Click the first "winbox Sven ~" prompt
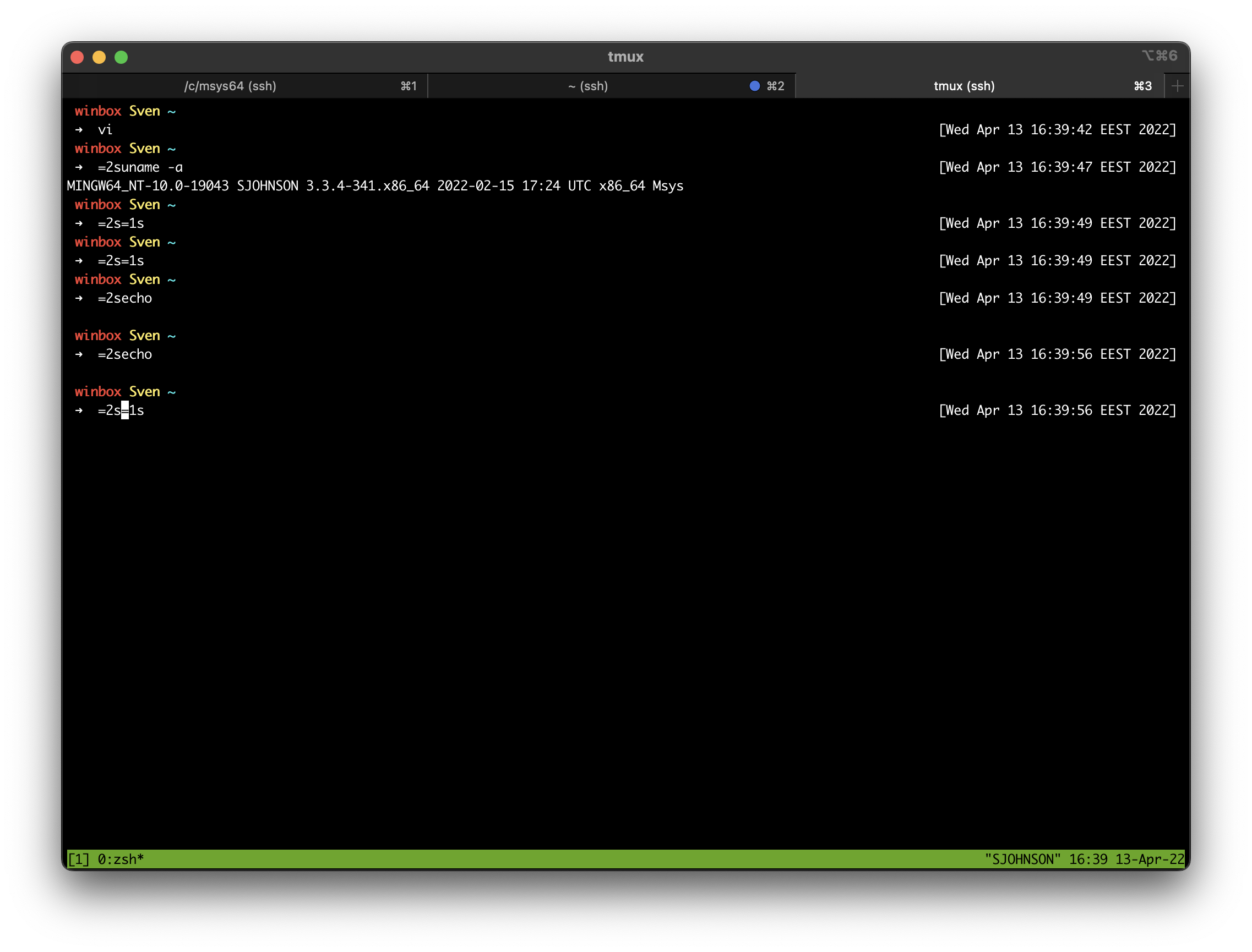The height and width of the screenshot is (952, 1252). tap(126, 111)
